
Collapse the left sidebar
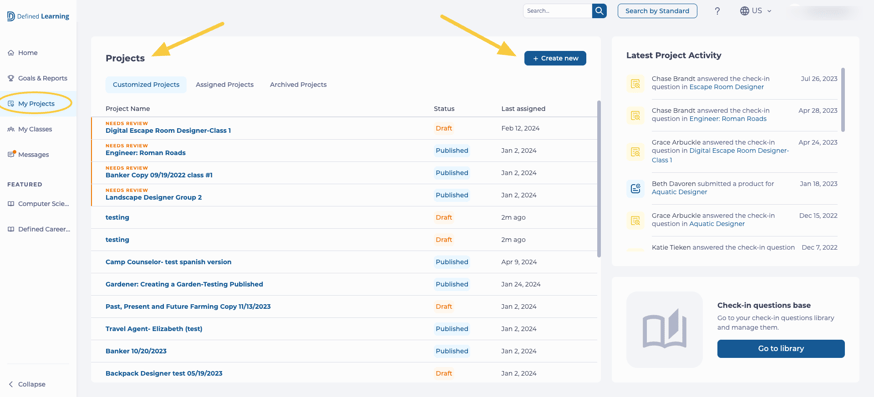pyautogui.click(x=27, y=384)
